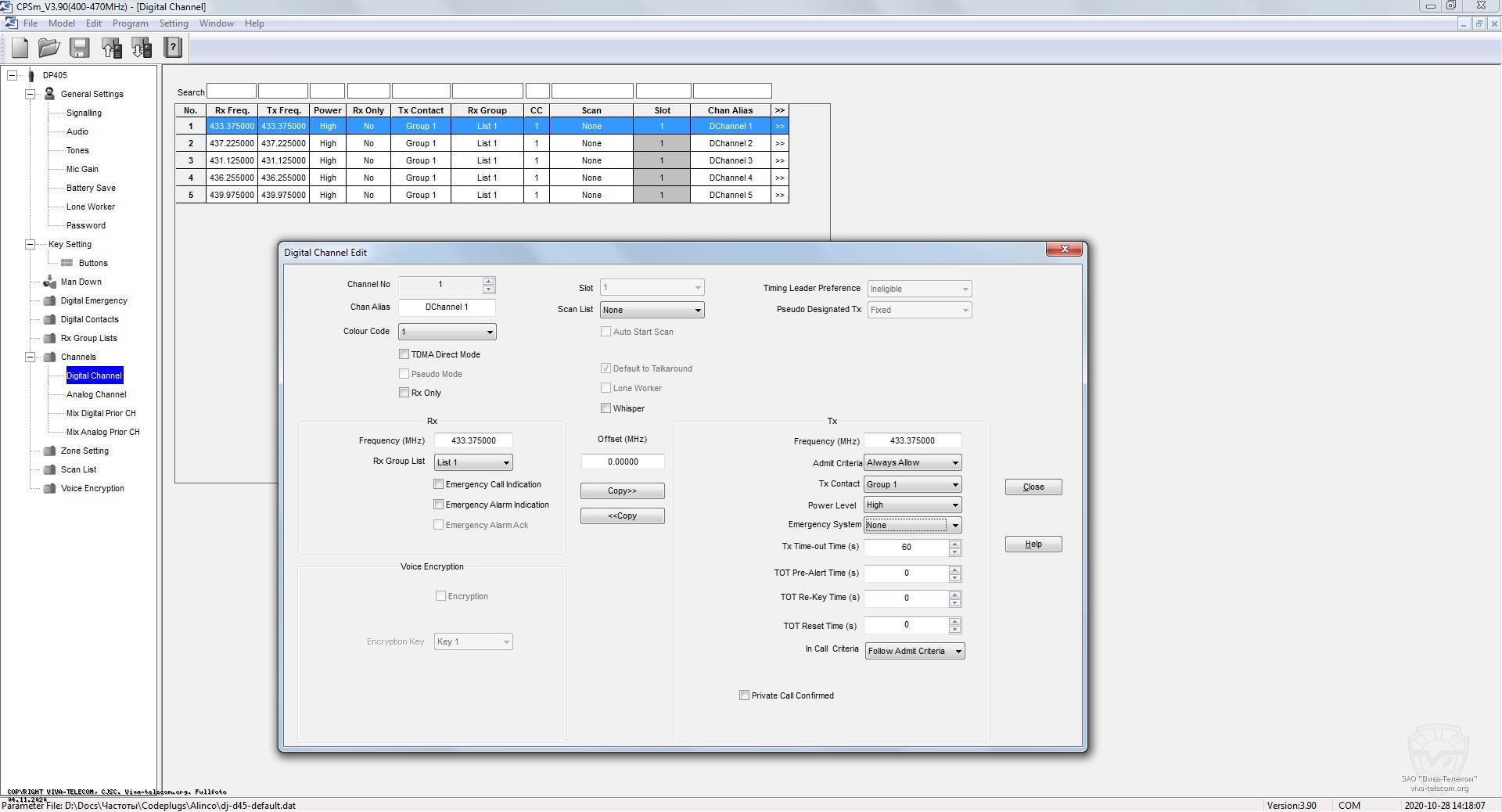Viewport: 1502px width, 812px height.
Task: Click the New file toolbar icon
Action: (20, 49)
